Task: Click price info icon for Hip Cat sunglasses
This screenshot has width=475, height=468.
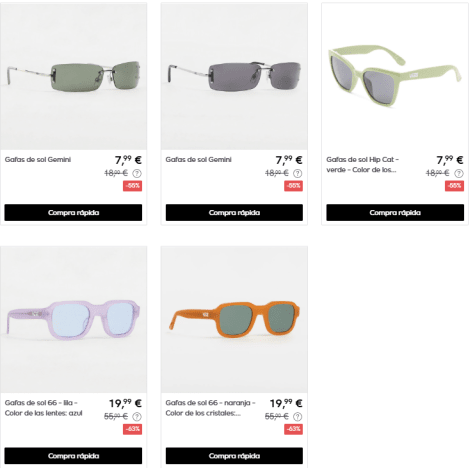Action: [x=459, y=173]
